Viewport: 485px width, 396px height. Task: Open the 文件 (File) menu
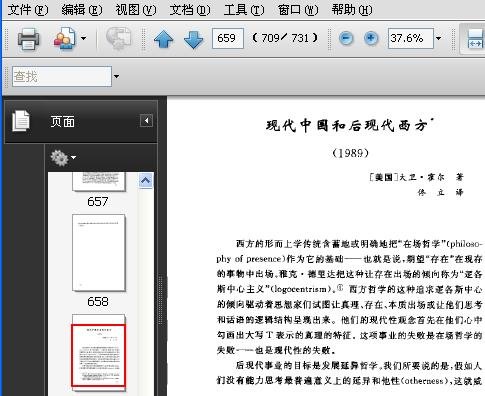[x=28, y=10]
